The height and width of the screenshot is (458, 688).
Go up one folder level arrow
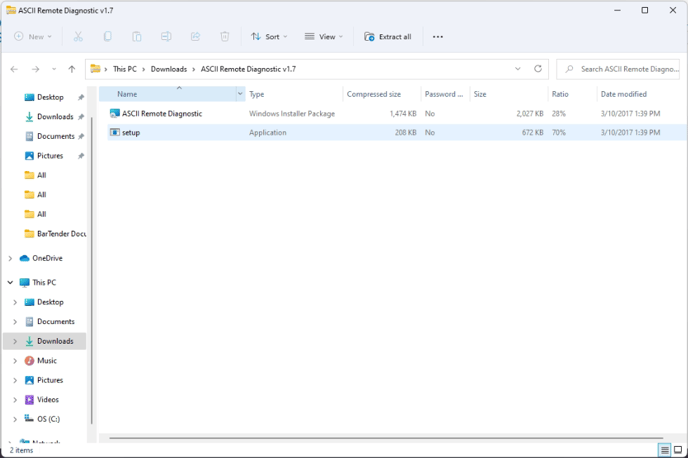(x=72, y=69)
